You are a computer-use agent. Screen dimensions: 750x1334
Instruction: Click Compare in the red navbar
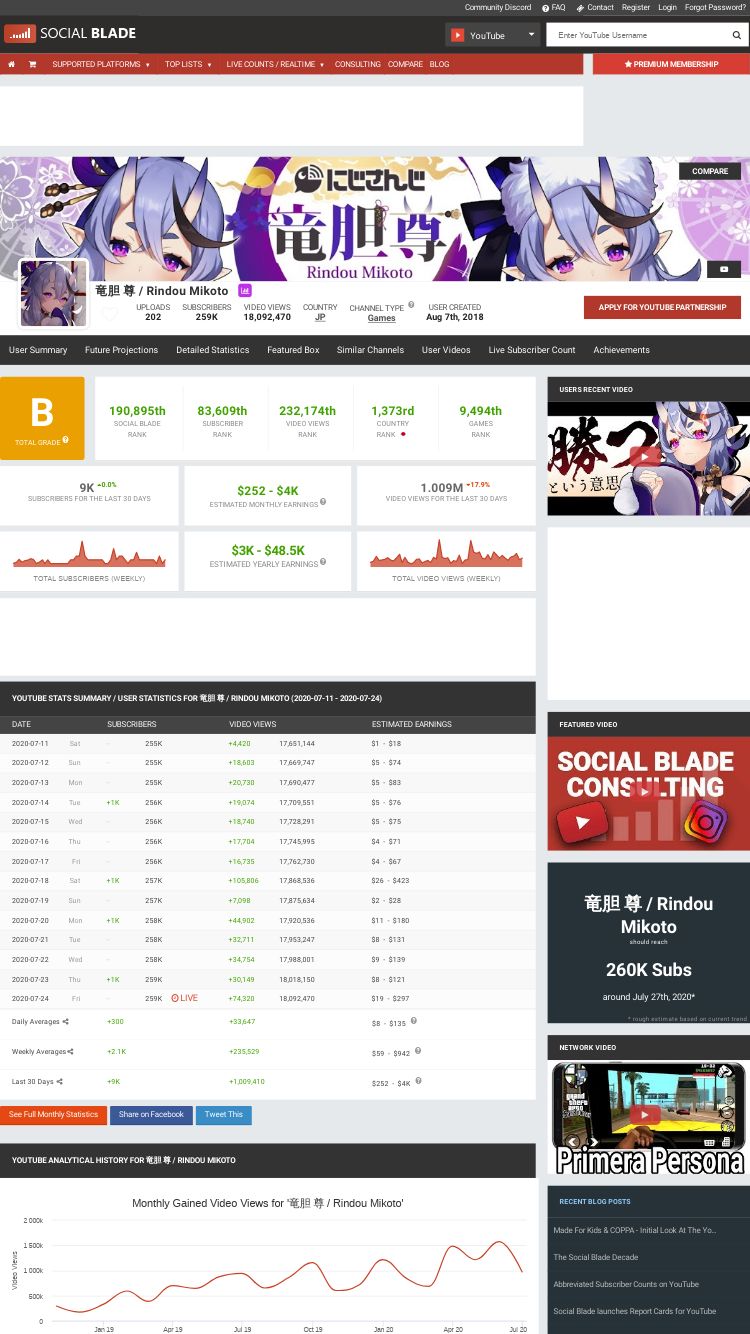405,64
